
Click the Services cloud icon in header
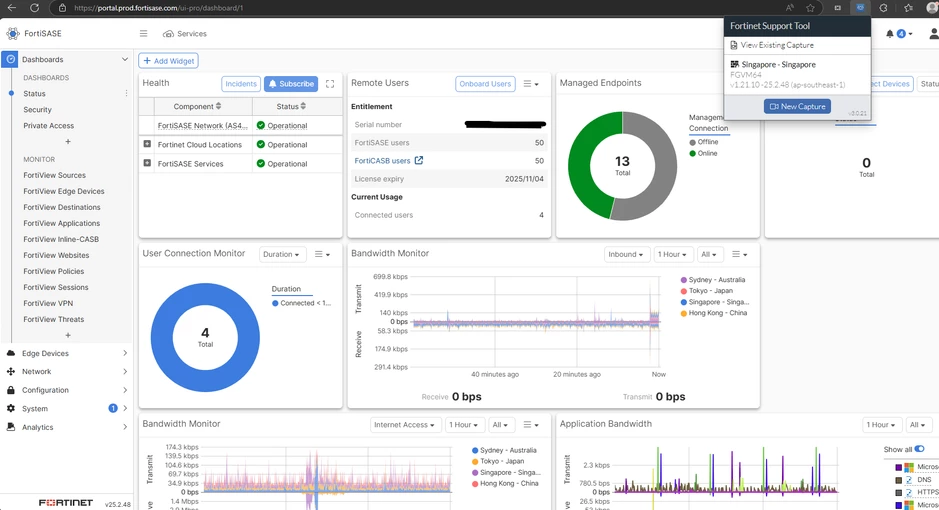pyautogui.click(x=168, y=34)
